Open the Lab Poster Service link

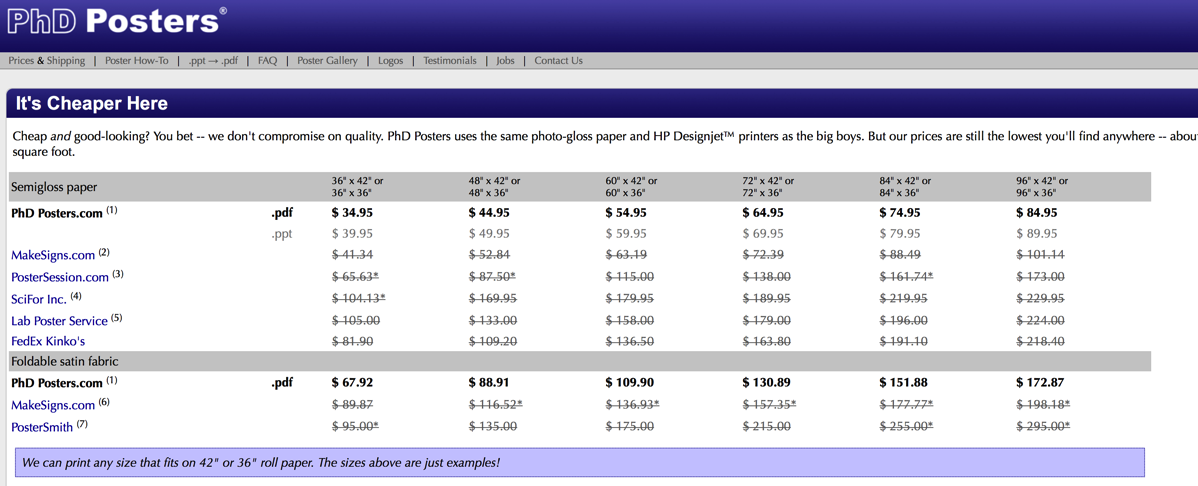pos(59,321)
